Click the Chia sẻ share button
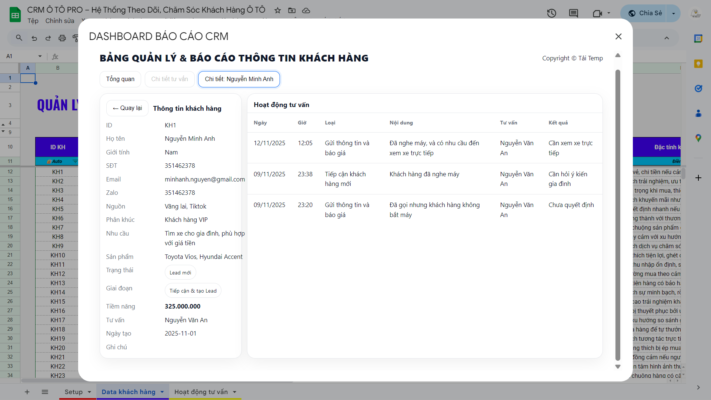Viewport: 711px width, 400px height. [650, 14]
